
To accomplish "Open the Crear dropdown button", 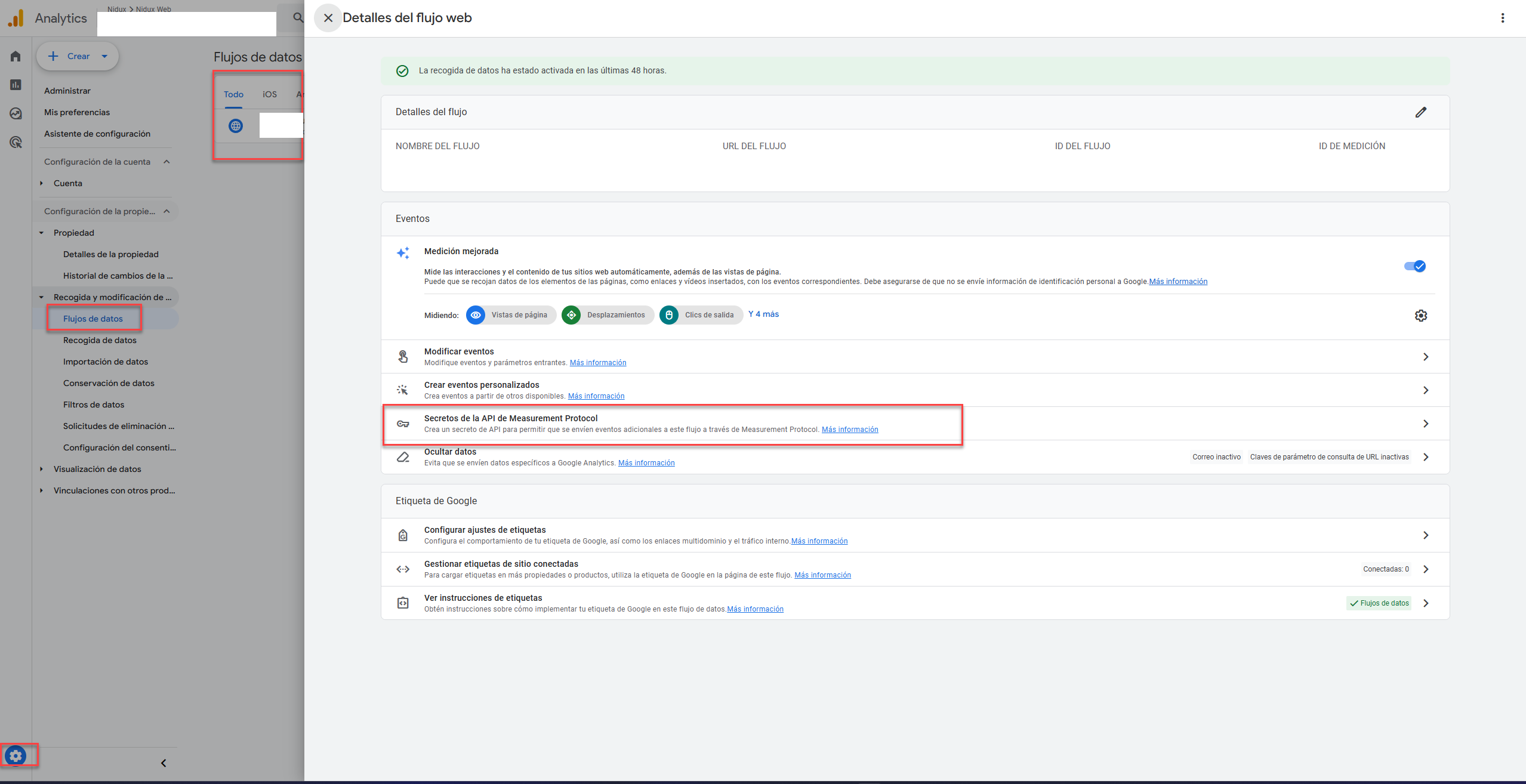I will point(78,56).
